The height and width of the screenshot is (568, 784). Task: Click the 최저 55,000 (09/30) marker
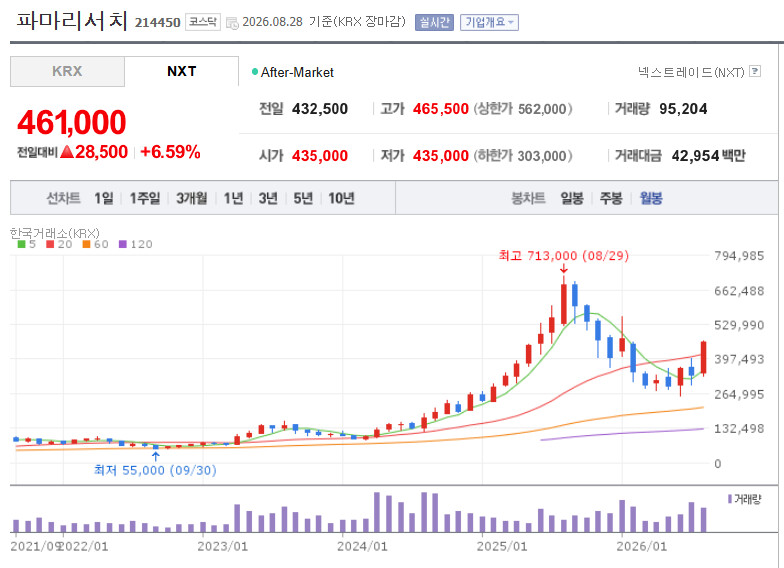pos(155,470)
